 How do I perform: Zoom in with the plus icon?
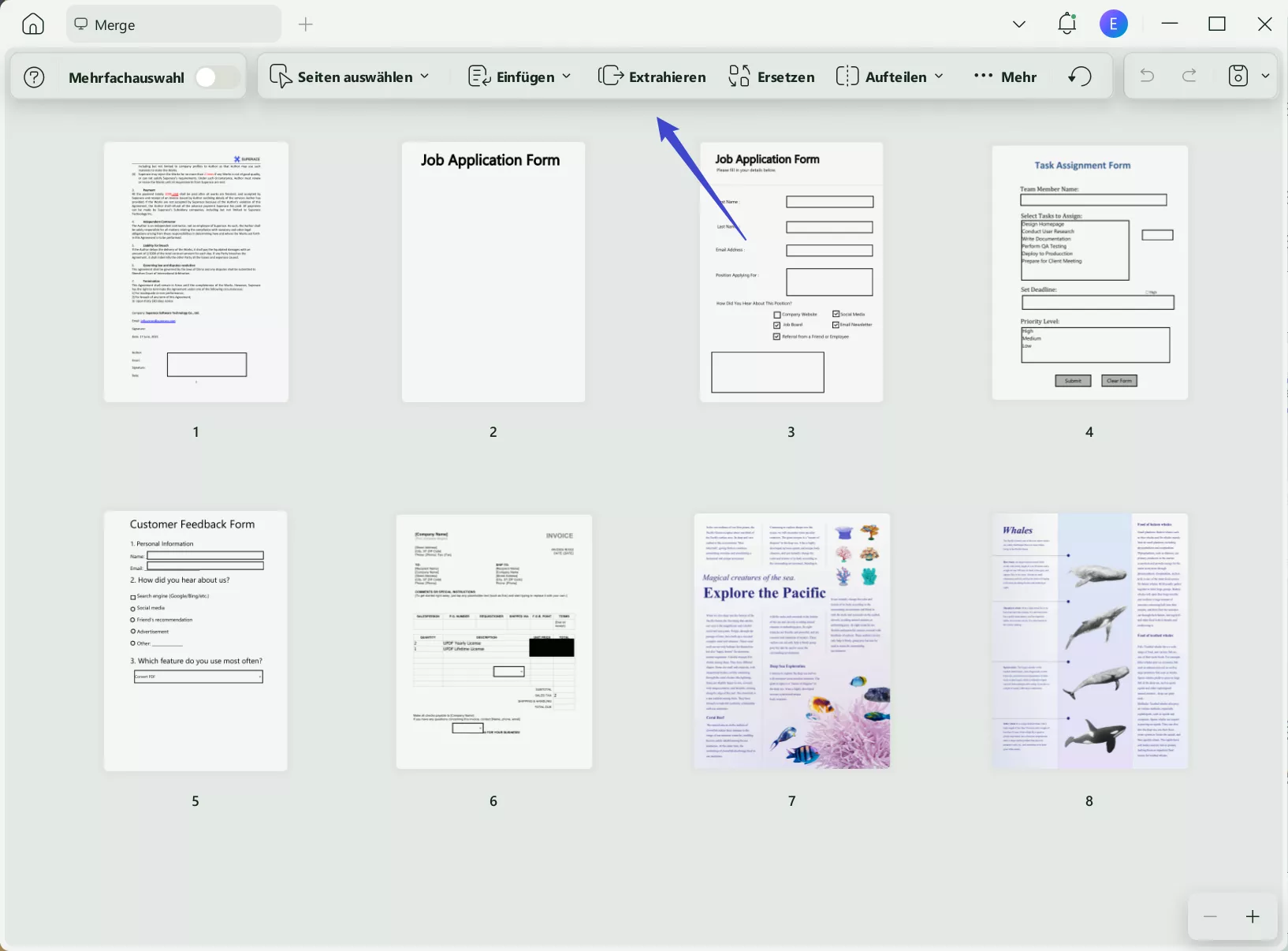(1253, 916)
